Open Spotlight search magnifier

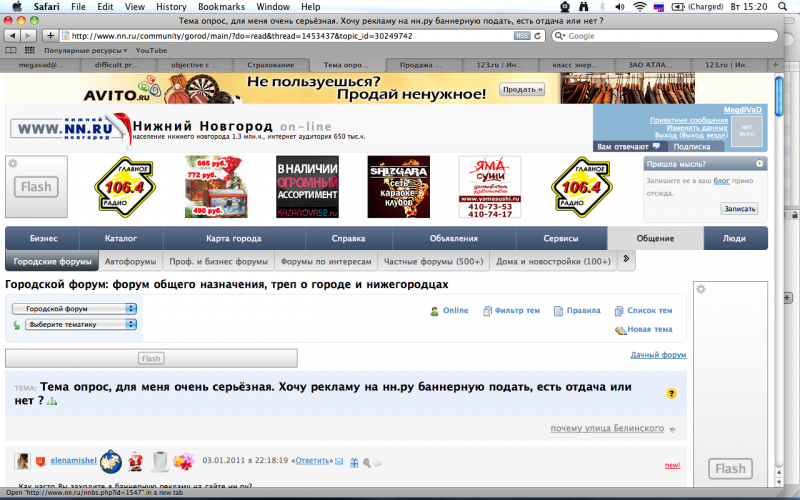783,7
